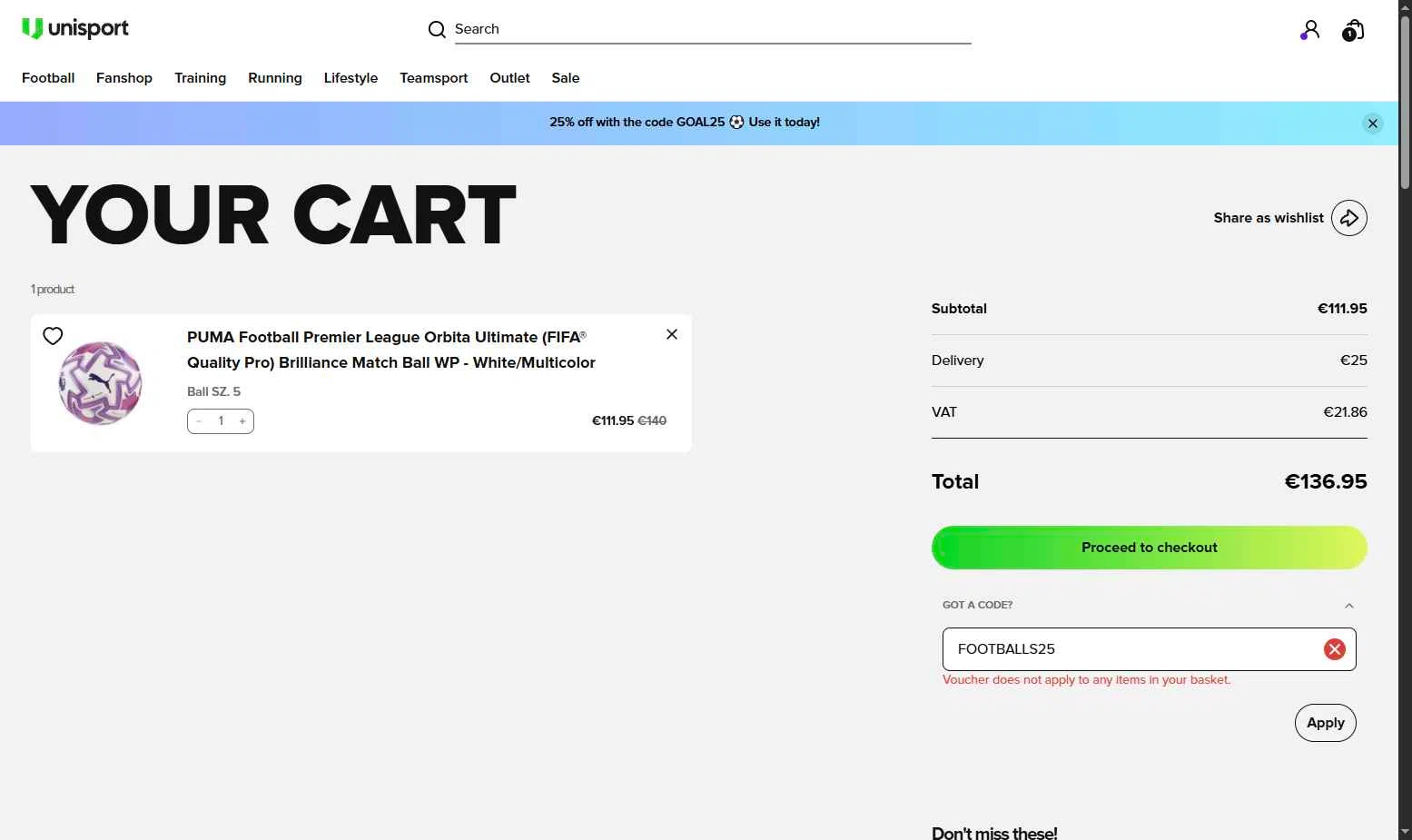Click the GOT A CODE? label
Viewport: 1412px width, 840px height.
[977, 605]
